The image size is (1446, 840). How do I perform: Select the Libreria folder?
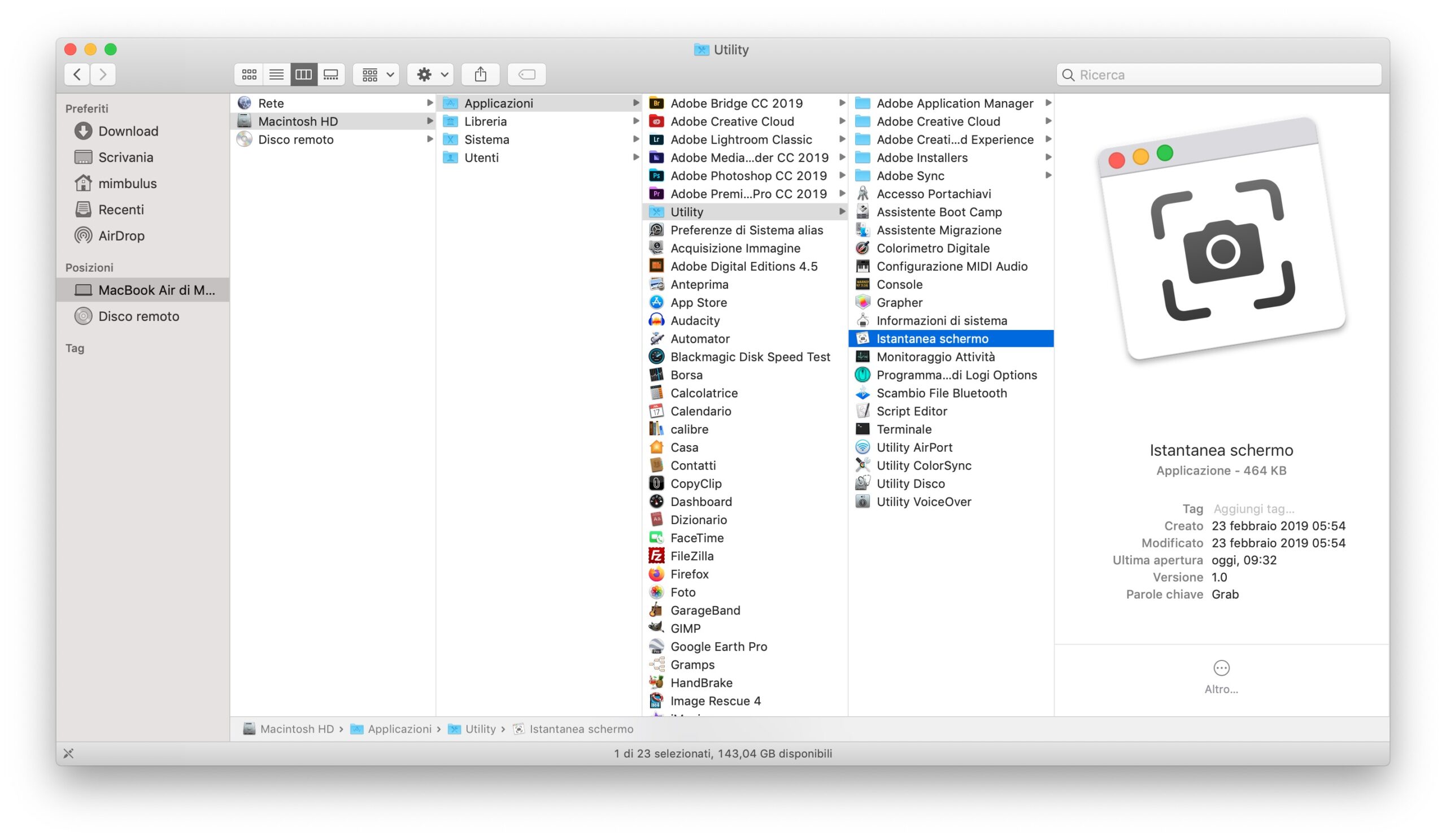(x=485, y=121)
